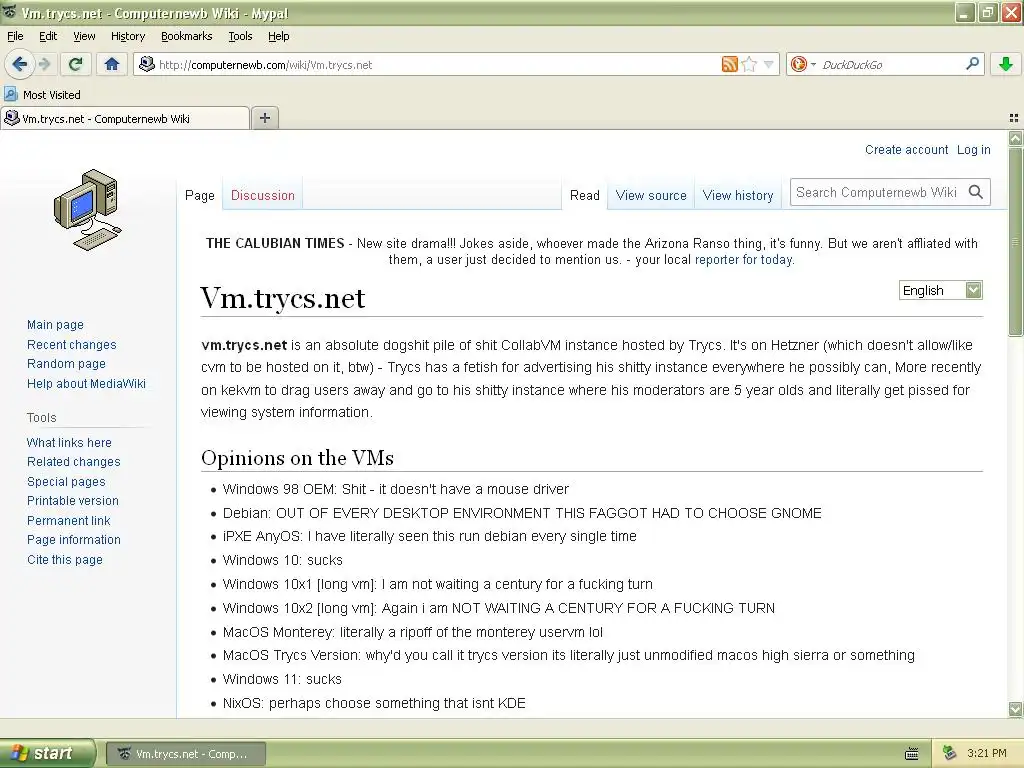Open Related changes link

[x=73, y=462]
